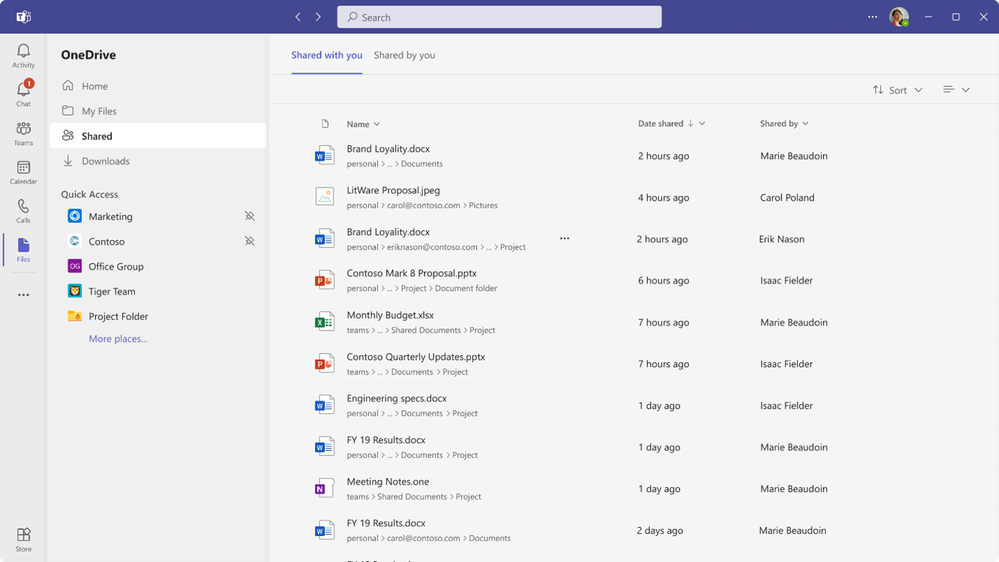Open LitWare Proposal.jpeg file name
Image resolution: width=999 pixels, height=562 pixels.
(393, 190)
